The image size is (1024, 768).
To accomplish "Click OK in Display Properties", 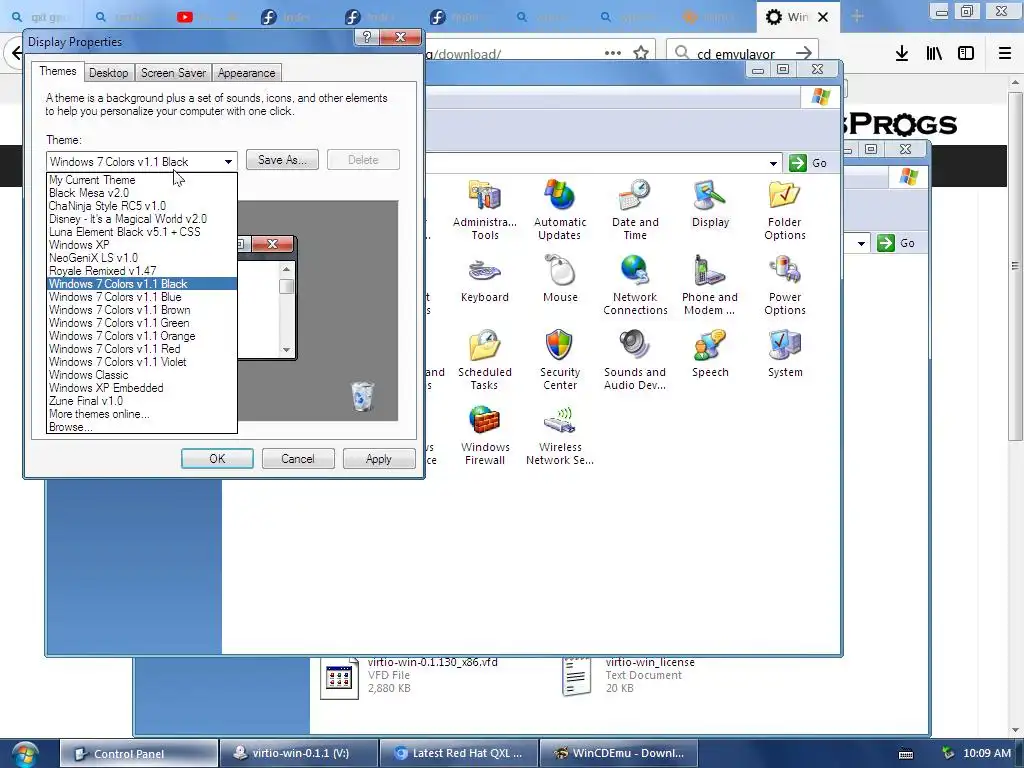I will click(x=217, y=458).
